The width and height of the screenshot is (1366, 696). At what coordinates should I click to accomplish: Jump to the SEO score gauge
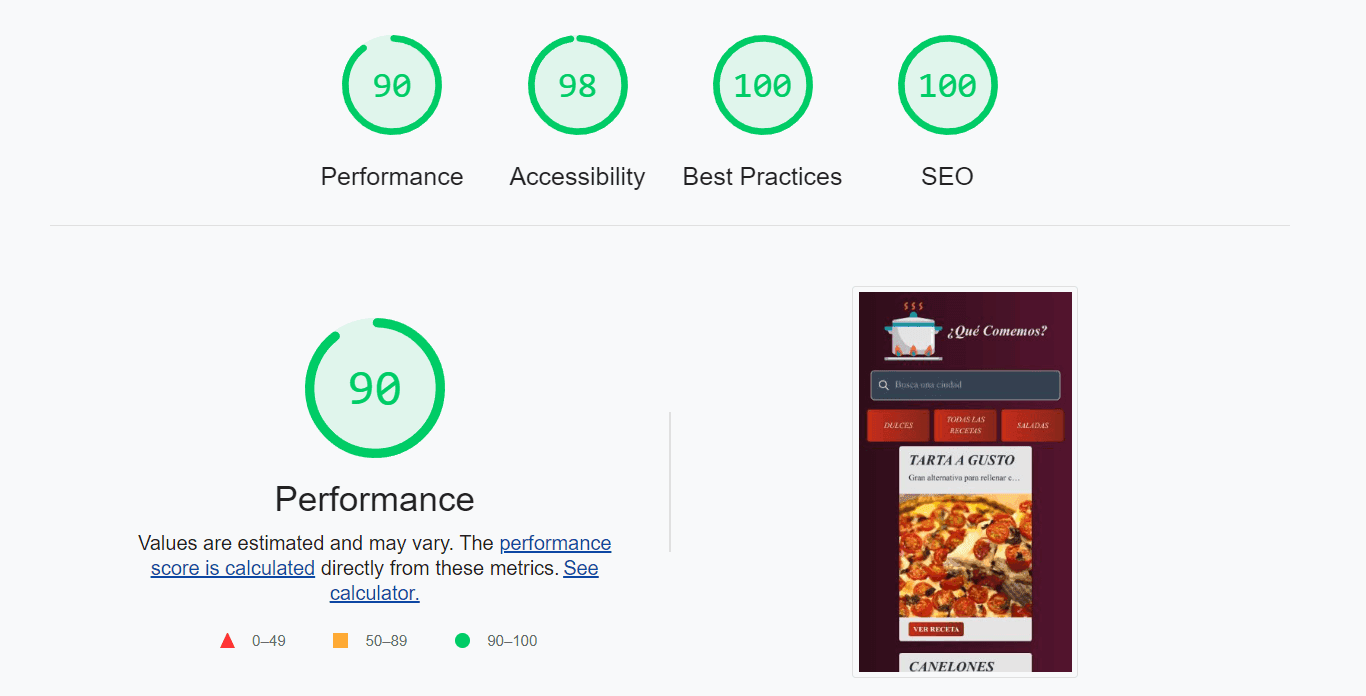pyautogui.click(x=947, y=86)
